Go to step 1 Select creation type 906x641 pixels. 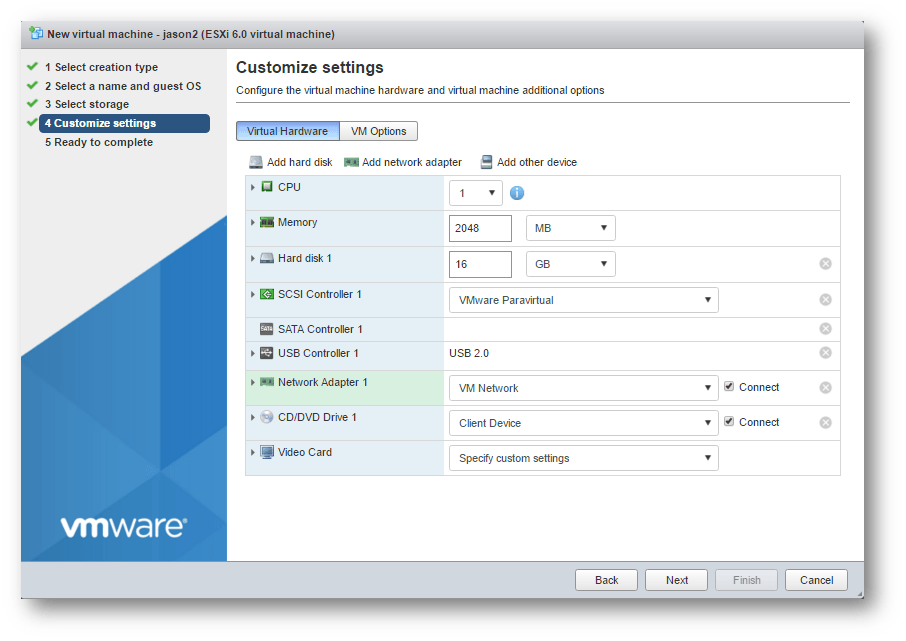click(101, 67)
